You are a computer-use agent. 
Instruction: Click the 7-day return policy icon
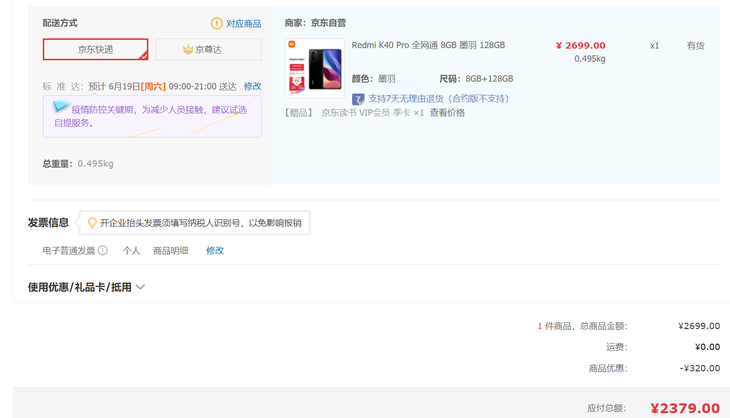coord(358,98)
